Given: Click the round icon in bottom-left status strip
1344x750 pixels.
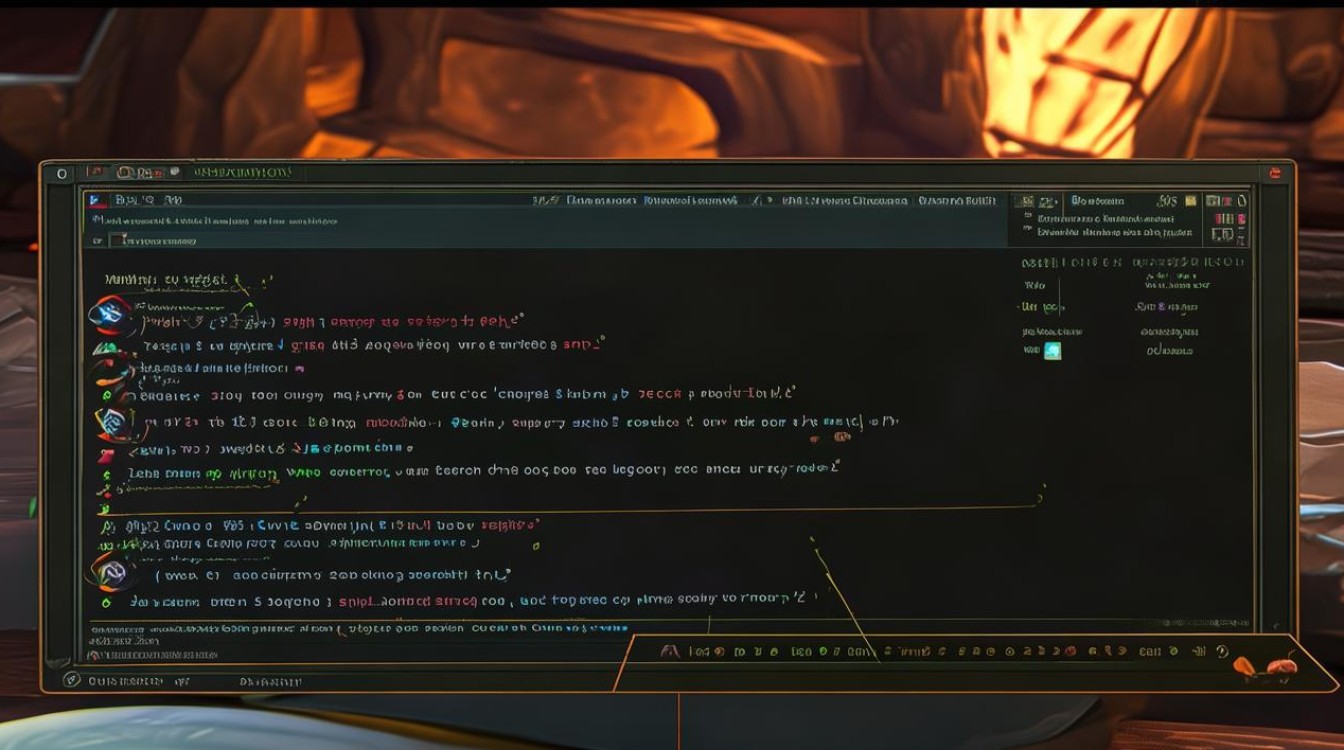Looking at the screenshot, I should (x=71, y=680).
